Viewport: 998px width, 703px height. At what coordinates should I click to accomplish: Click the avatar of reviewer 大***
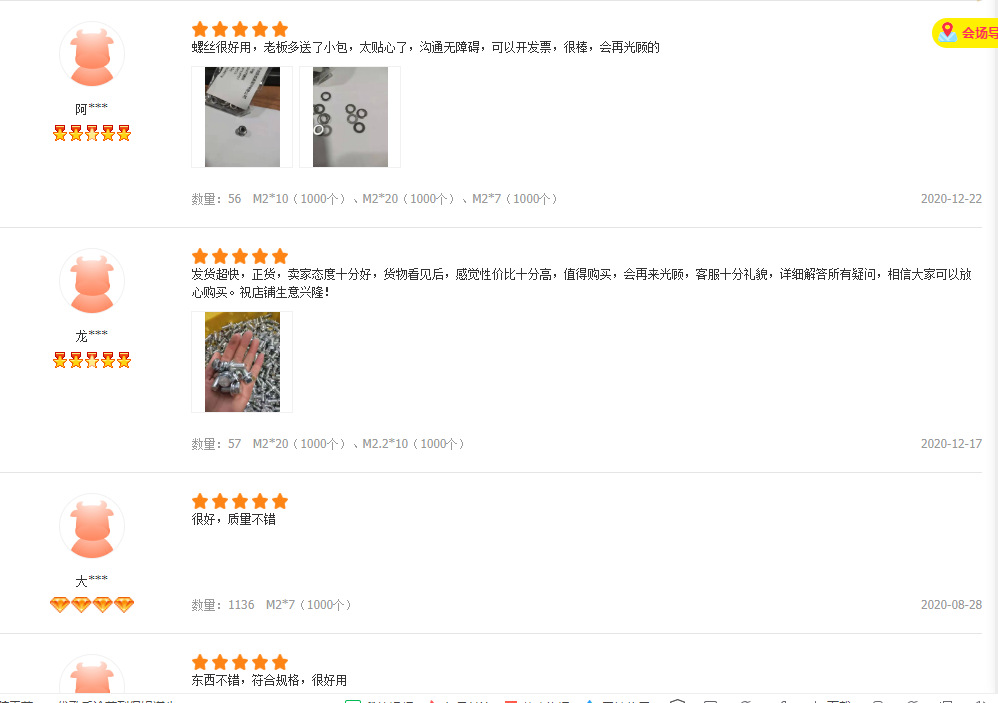(x=92, y=526)
